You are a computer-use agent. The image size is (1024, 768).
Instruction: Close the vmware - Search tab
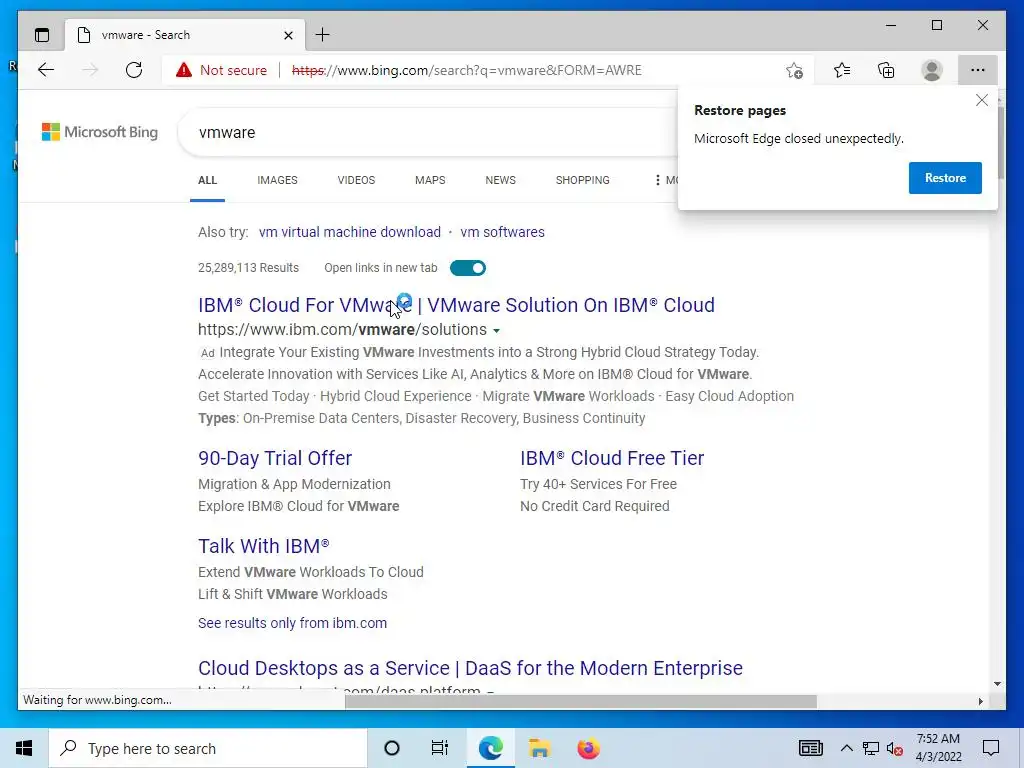pos(288,35)
